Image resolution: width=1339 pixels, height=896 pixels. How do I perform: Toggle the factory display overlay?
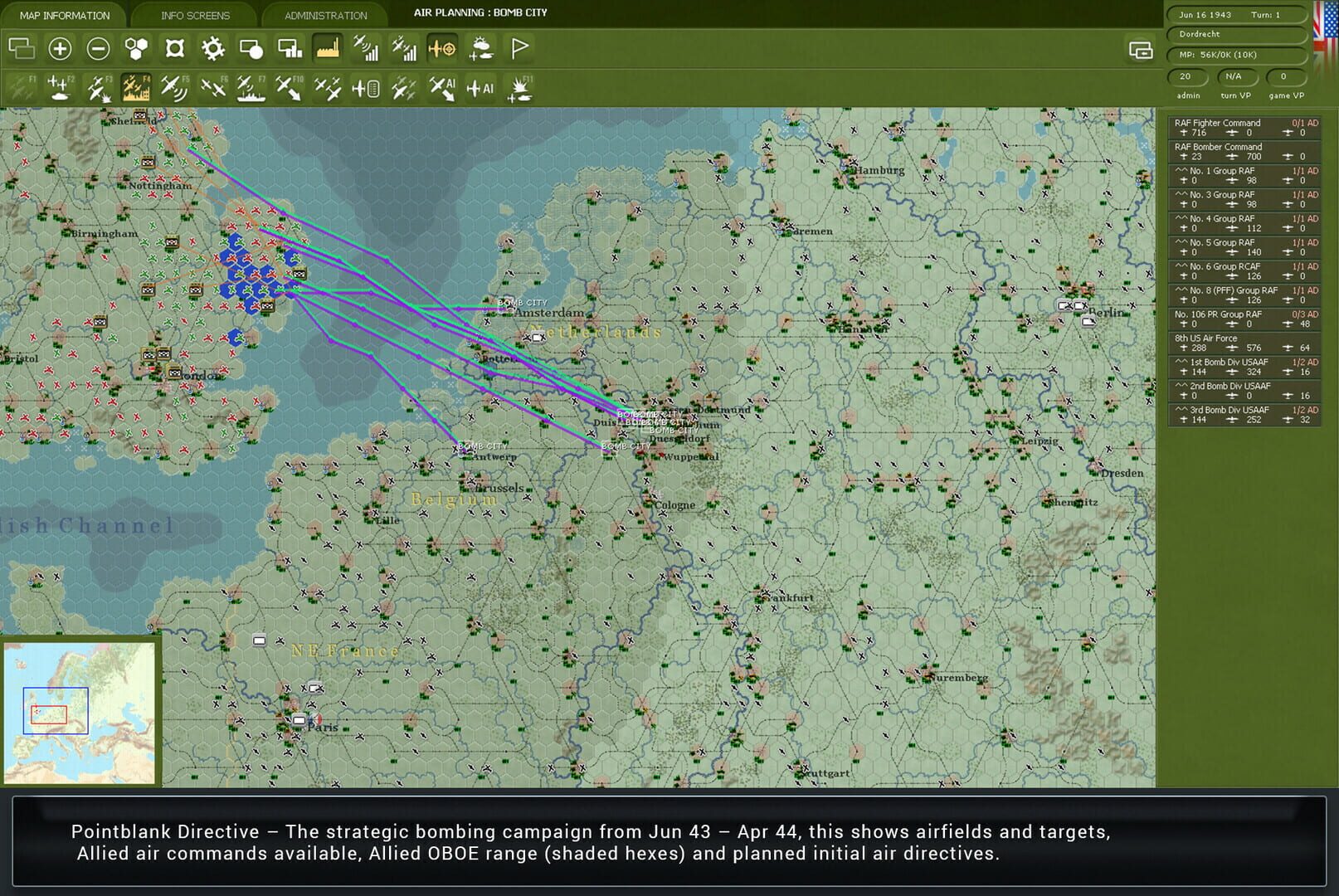point(328,50)
